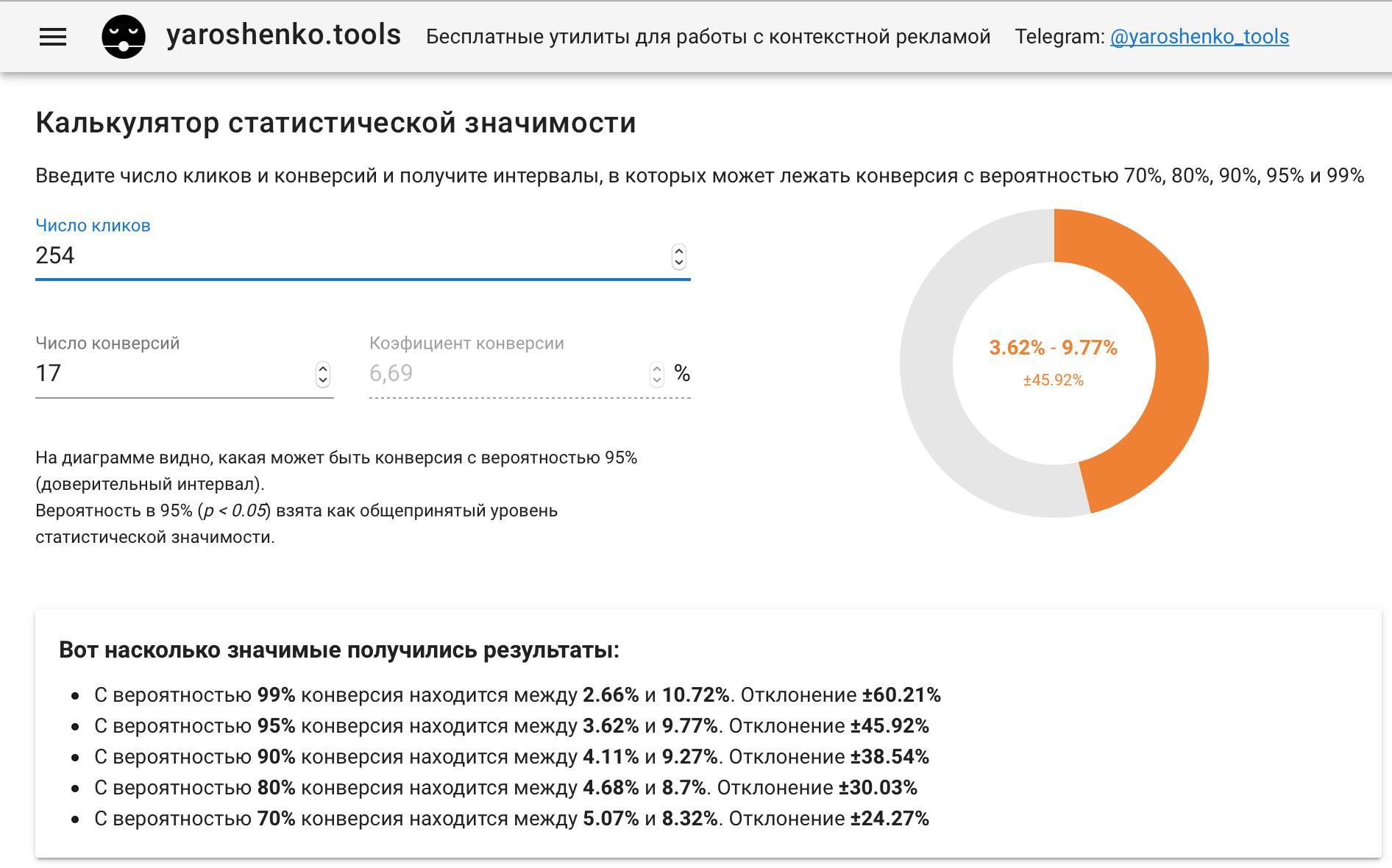Click the "Калькулятор статистической значимости" heading
The width and height of the screenshot is (1392, 868).
[335, 123]
